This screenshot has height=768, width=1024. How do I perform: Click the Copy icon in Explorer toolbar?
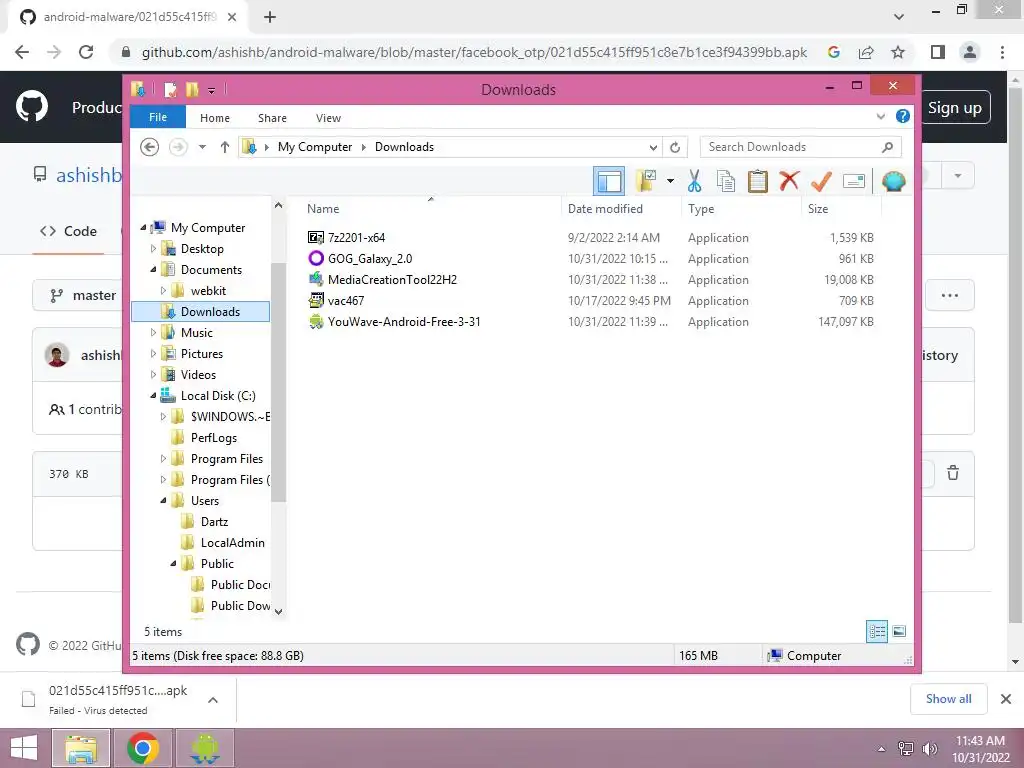tap(726, 181)
